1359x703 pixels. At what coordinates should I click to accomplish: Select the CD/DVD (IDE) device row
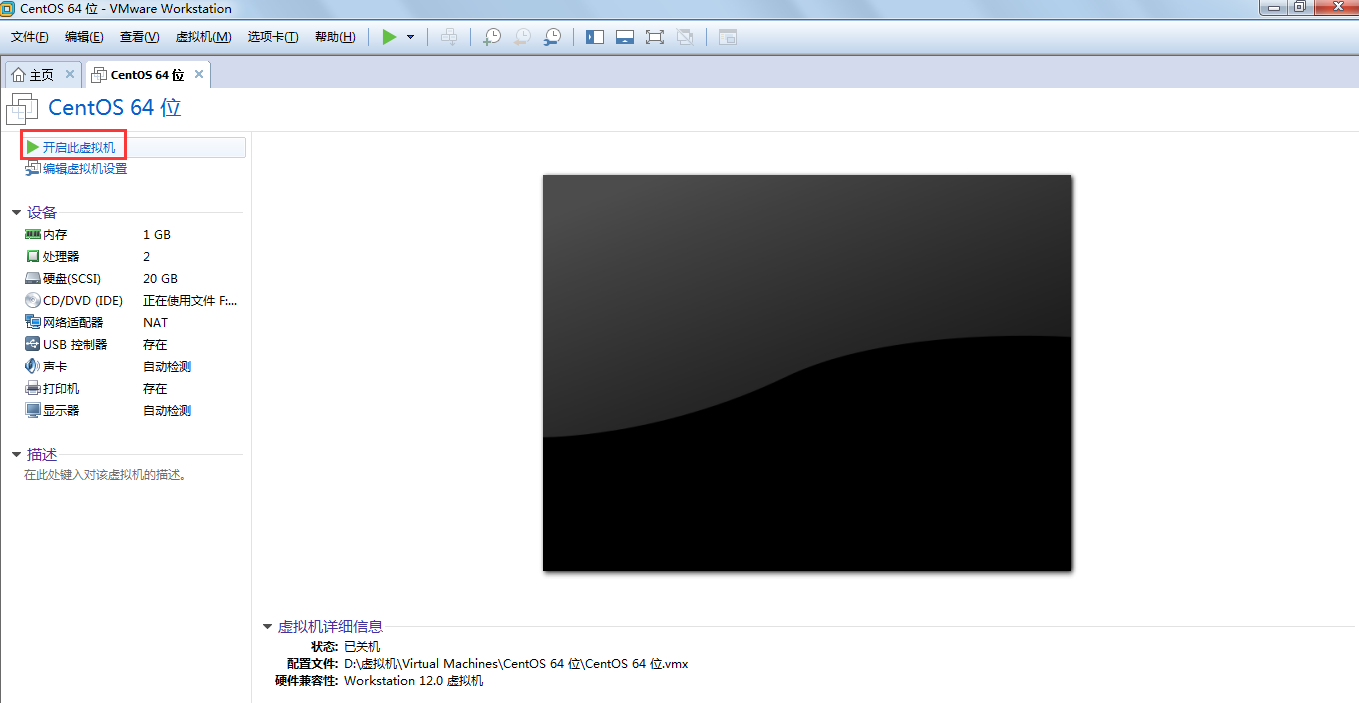coord(132,301)
